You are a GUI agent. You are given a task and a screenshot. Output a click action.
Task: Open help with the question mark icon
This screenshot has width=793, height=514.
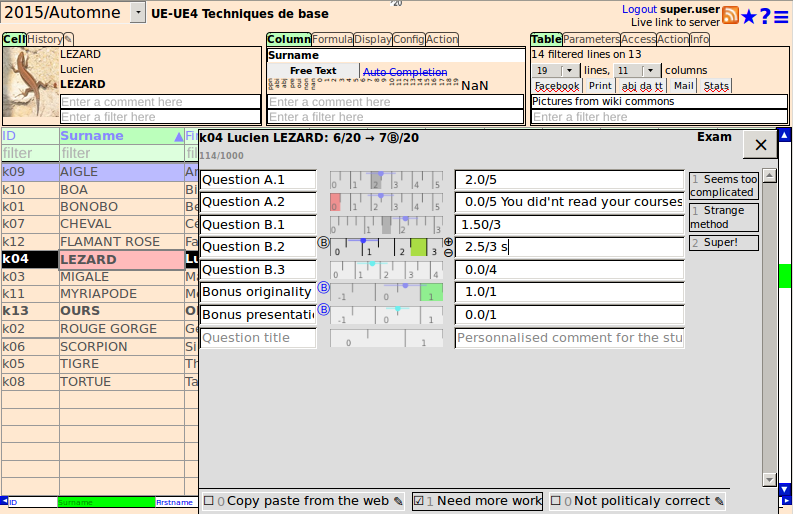[x=765, y=16]
